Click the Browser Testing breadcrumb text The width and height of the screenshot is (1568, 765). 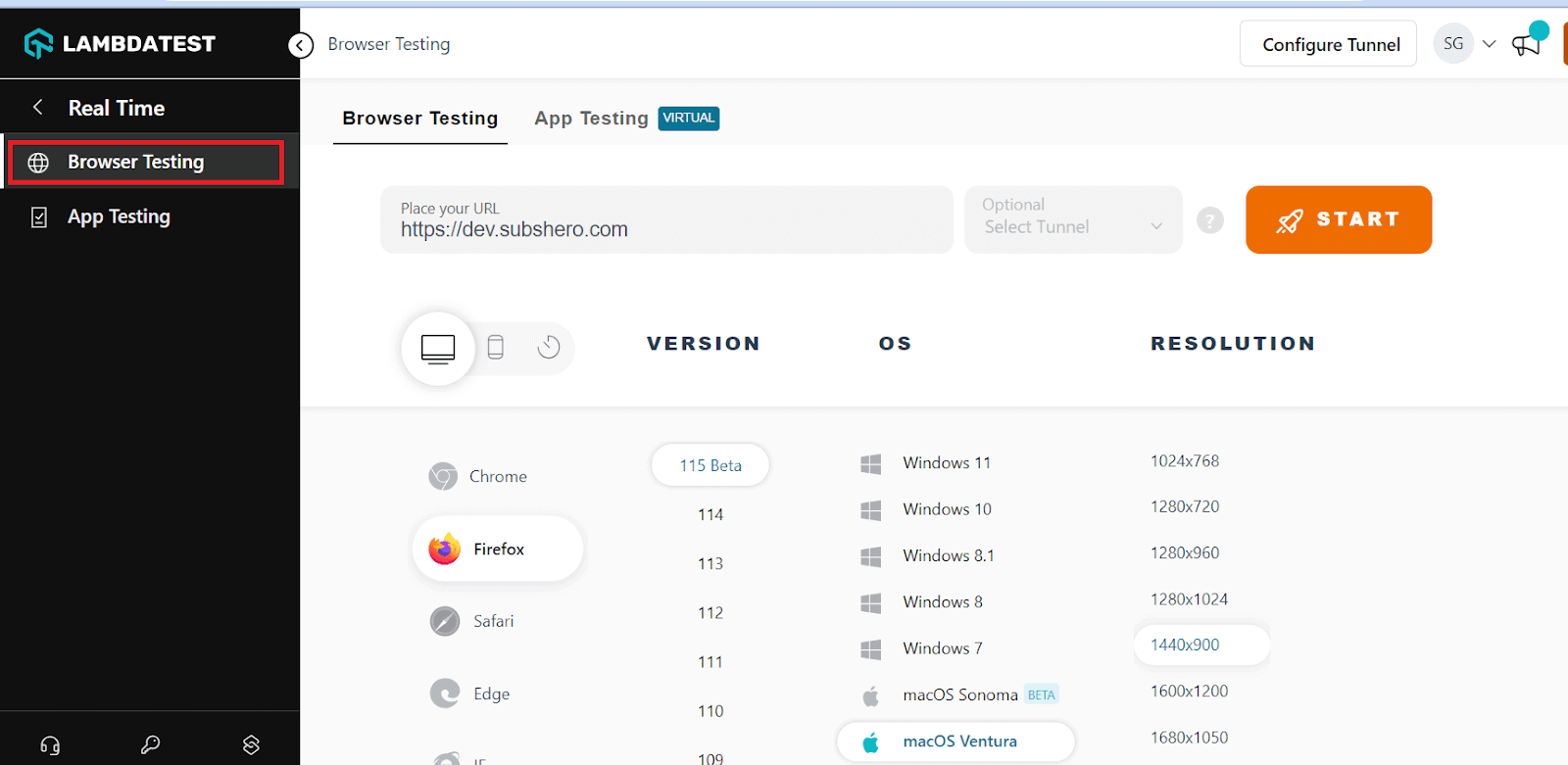coord(389,44)
